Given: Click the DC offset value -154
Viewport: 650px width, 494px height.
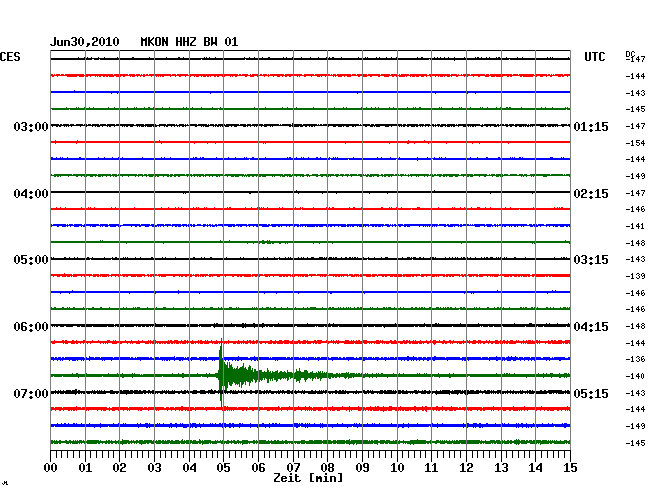Looking at the screenshot, I should click(635, 143).
